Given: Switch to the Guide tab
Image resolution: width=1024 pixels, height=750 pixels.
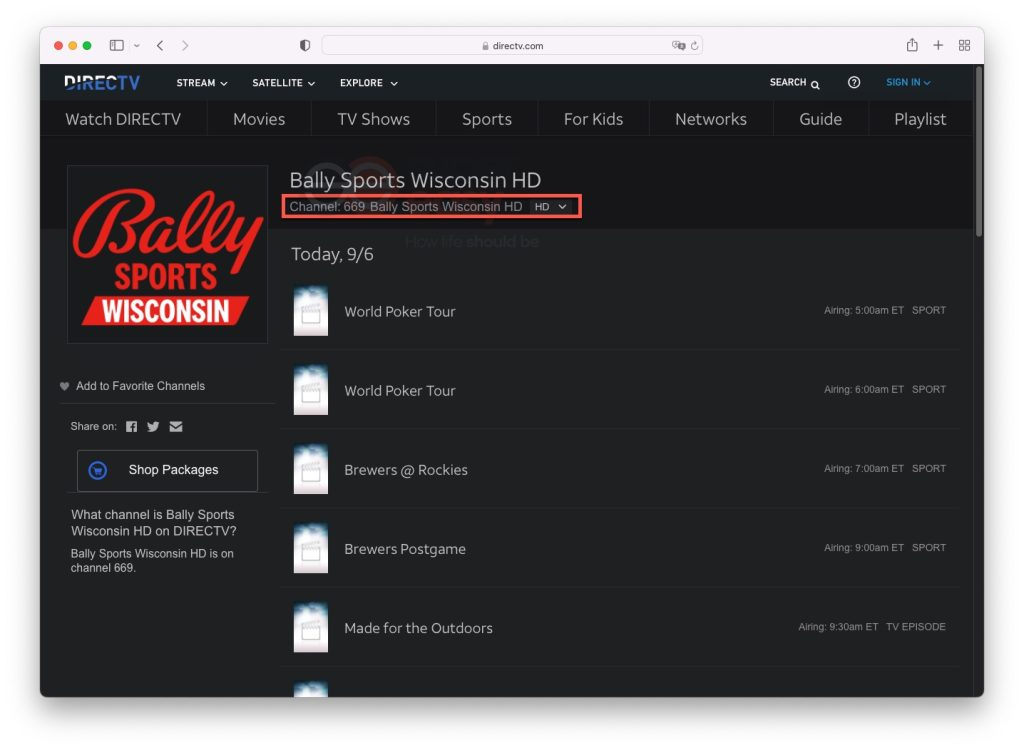Looking at the screenshot, I should [x=820, y=119].
